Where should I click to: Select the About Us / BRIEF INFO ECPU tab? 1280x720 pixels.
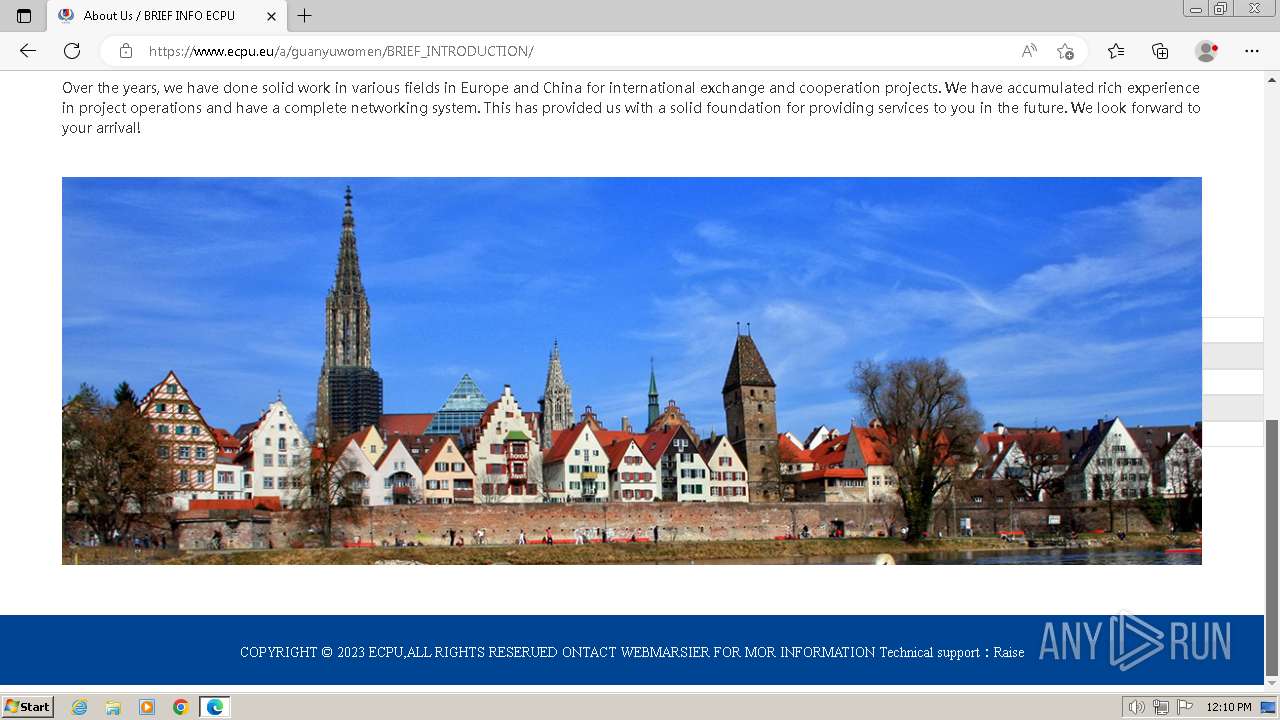pyautogui.click(x=165, y=16)
